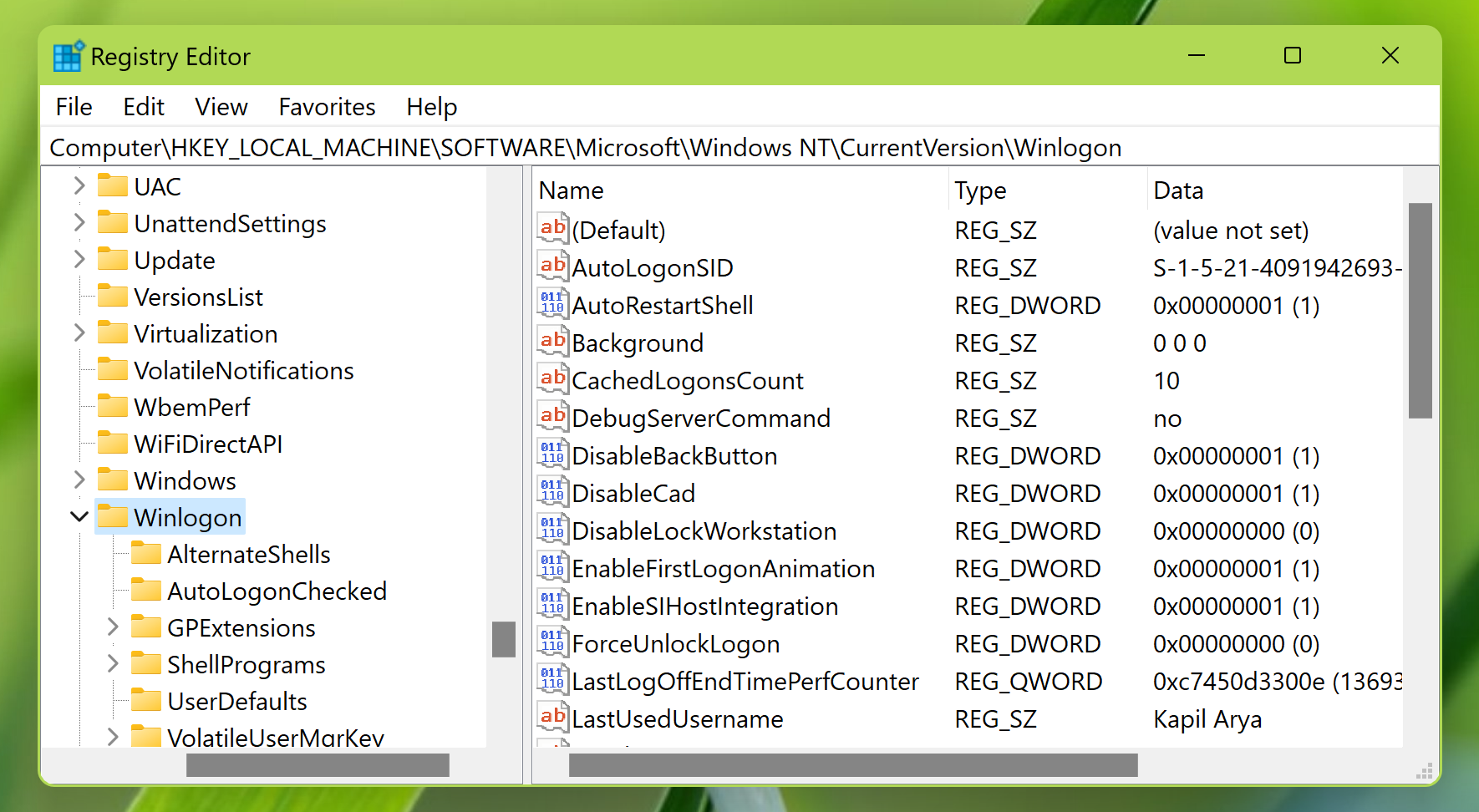Click the DWORD icon beside EnableFirstLogonAnimation
The height and width of the screenshot is (812, 1479).
pyautogui.click(x=552, y=566)
